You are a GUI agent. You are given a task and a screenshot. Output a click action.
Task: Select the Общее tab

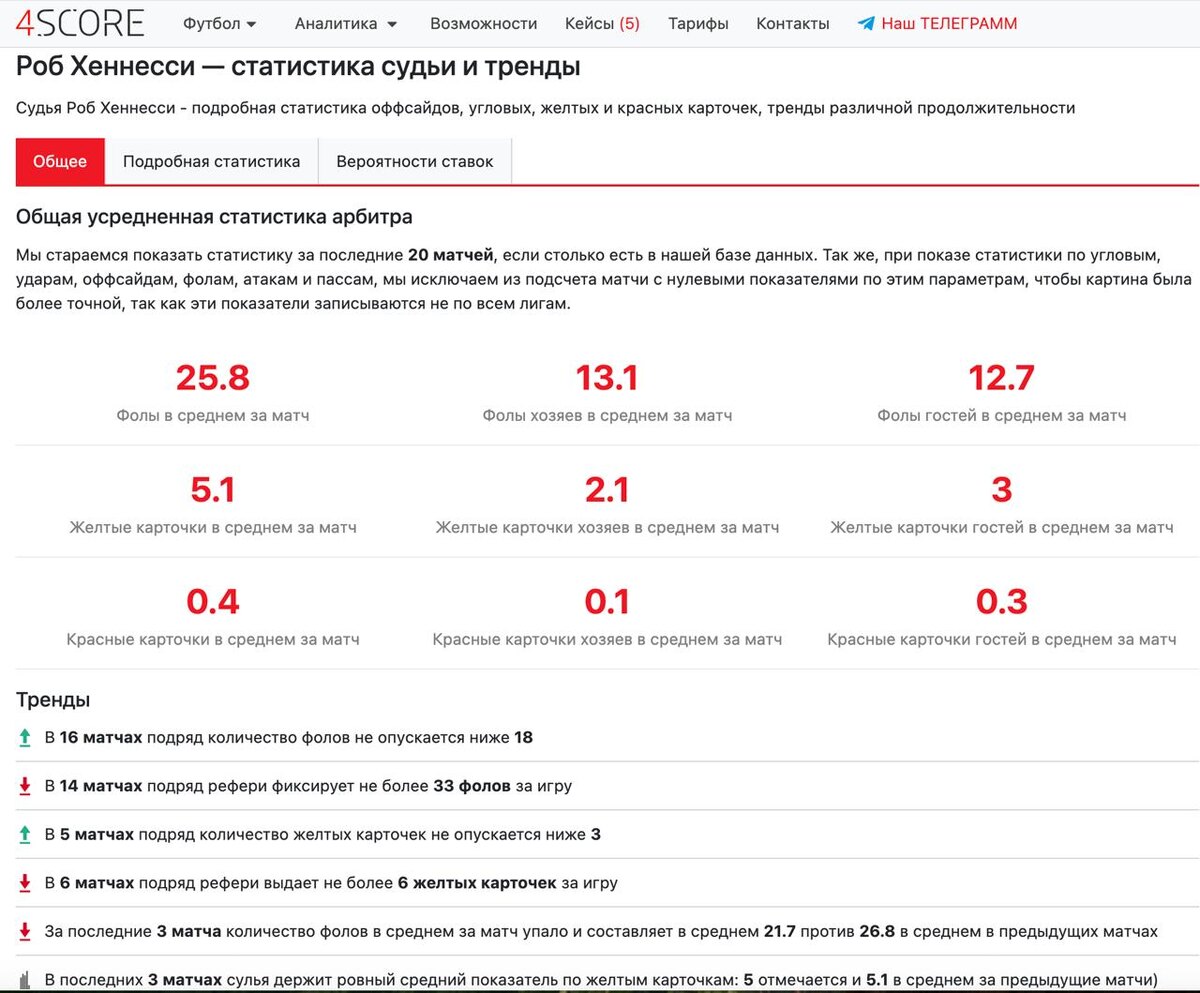60,161
